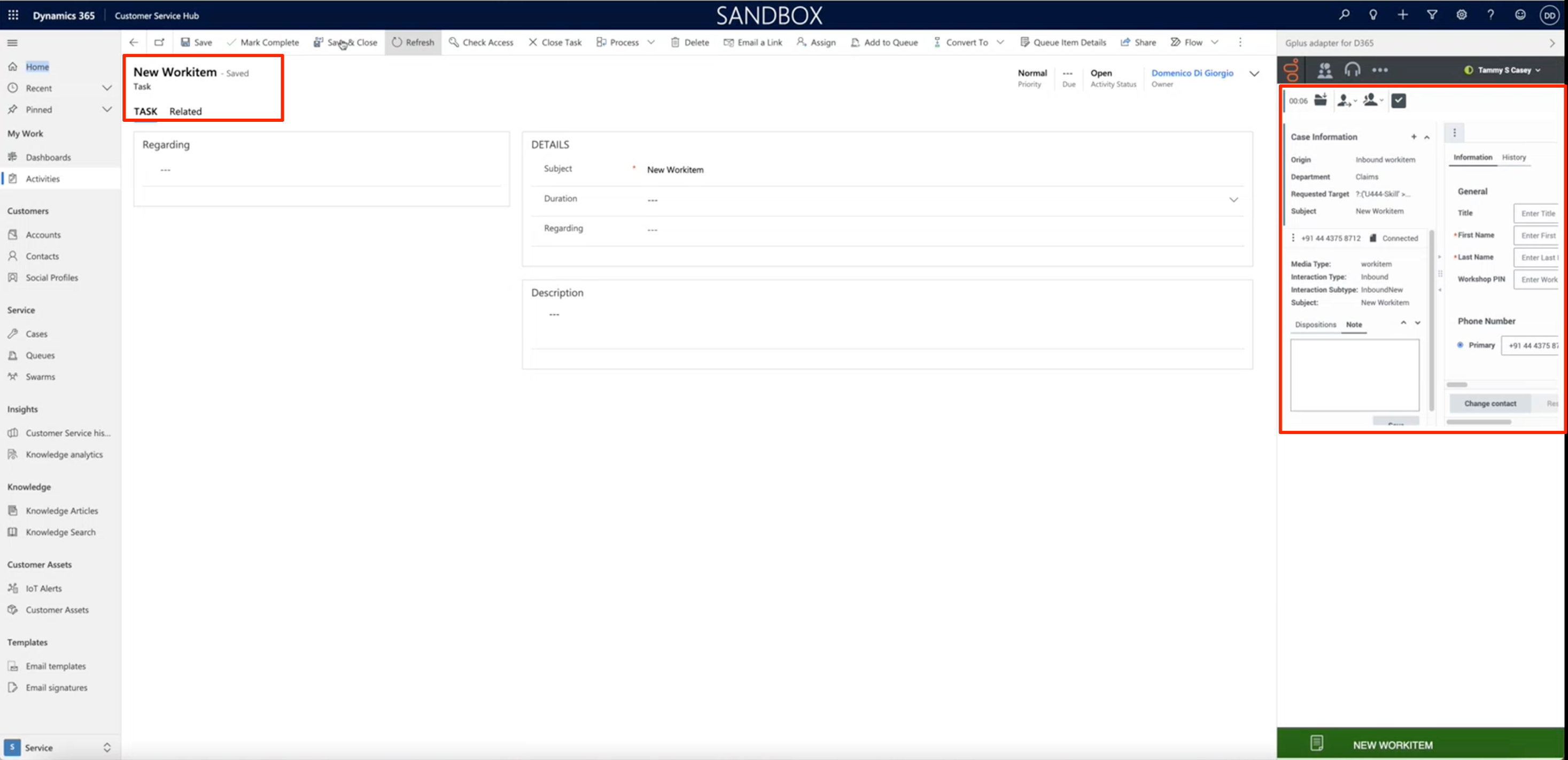Image resolution: width=1568 pixels, height=760 pixels.
Task: Open the DD user profile avatar
Action: [1550, 16]
